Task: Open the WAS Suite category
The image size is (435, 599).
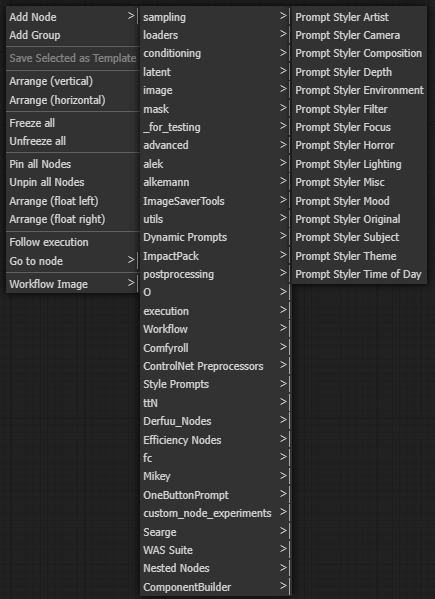Action: [215, 550]
